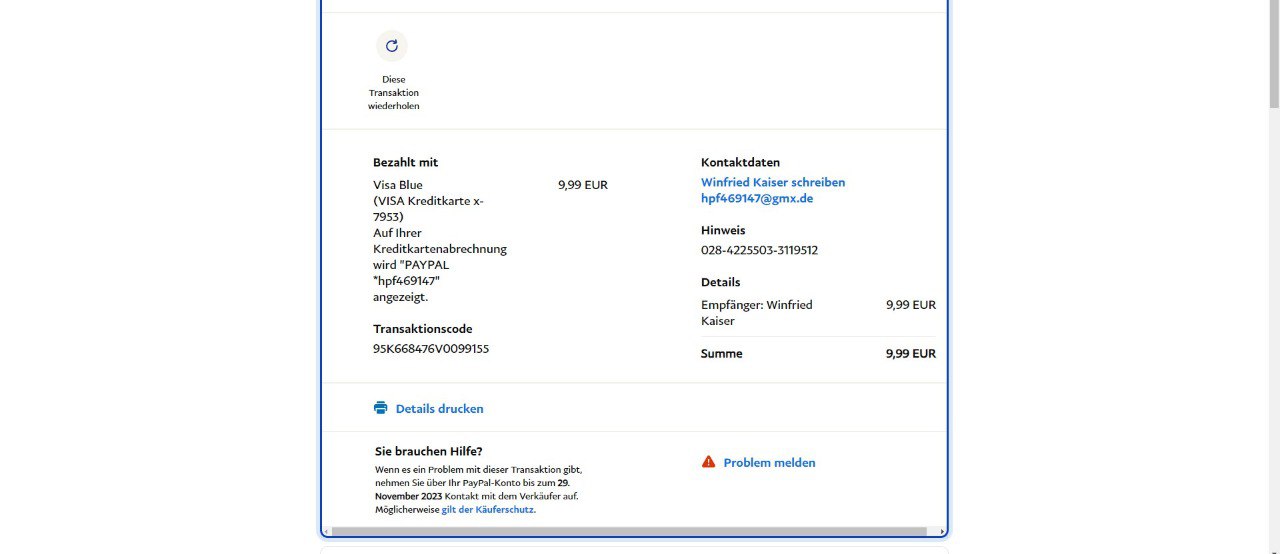Click the horizontal scrollbar thumb
Screen dimensions: 1280x554
point(630,532)
